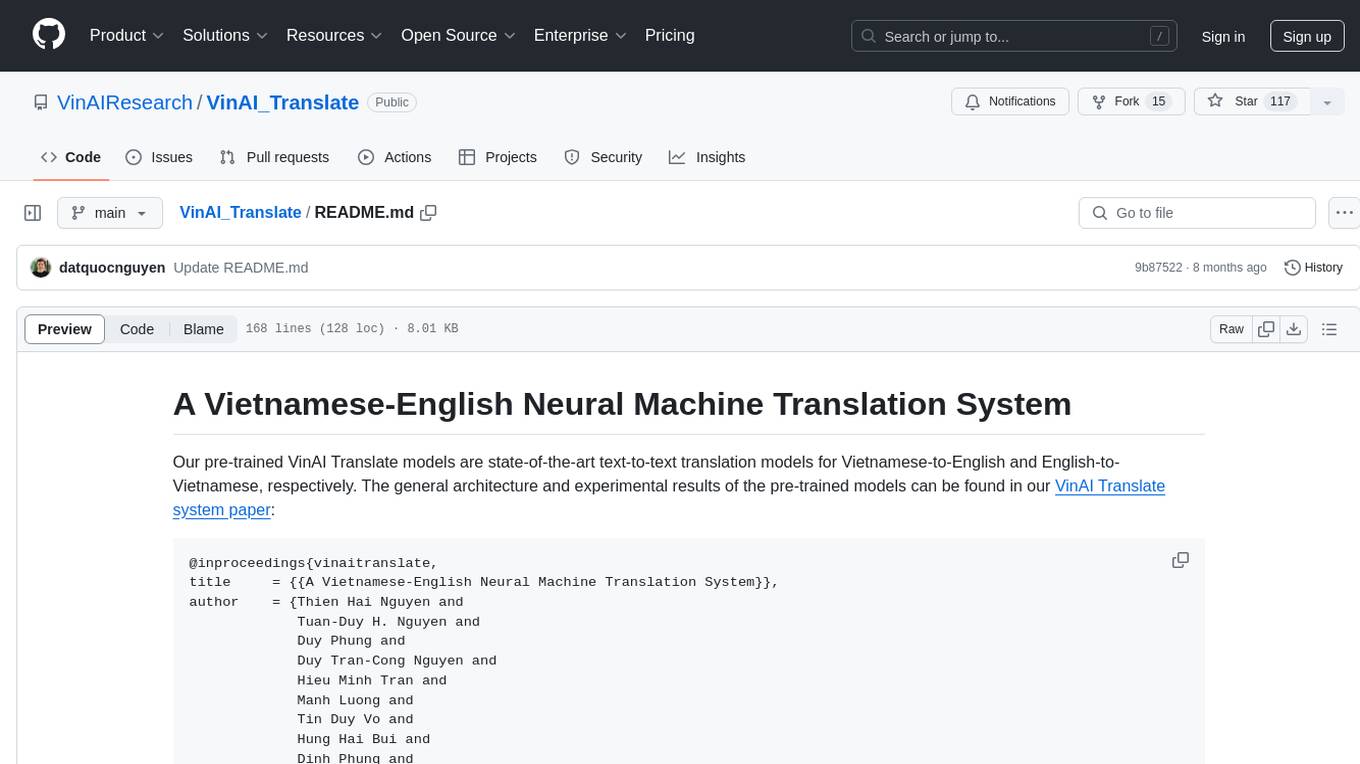Focus the Search or jump to field

[x=1016, y=36]
